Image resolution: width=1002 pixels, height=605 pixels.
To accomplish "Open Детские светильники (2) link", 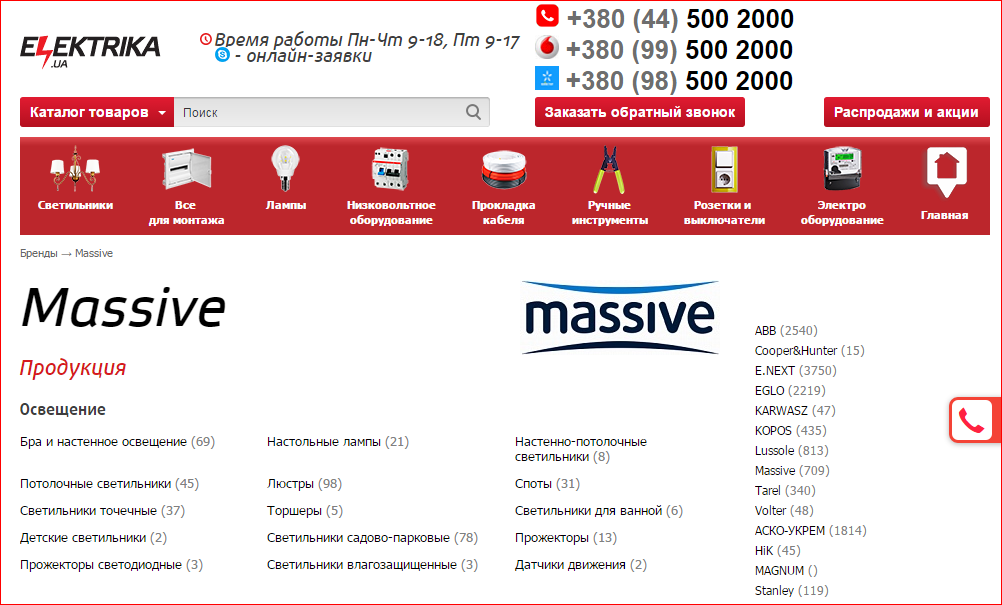I will coord(93,538).
